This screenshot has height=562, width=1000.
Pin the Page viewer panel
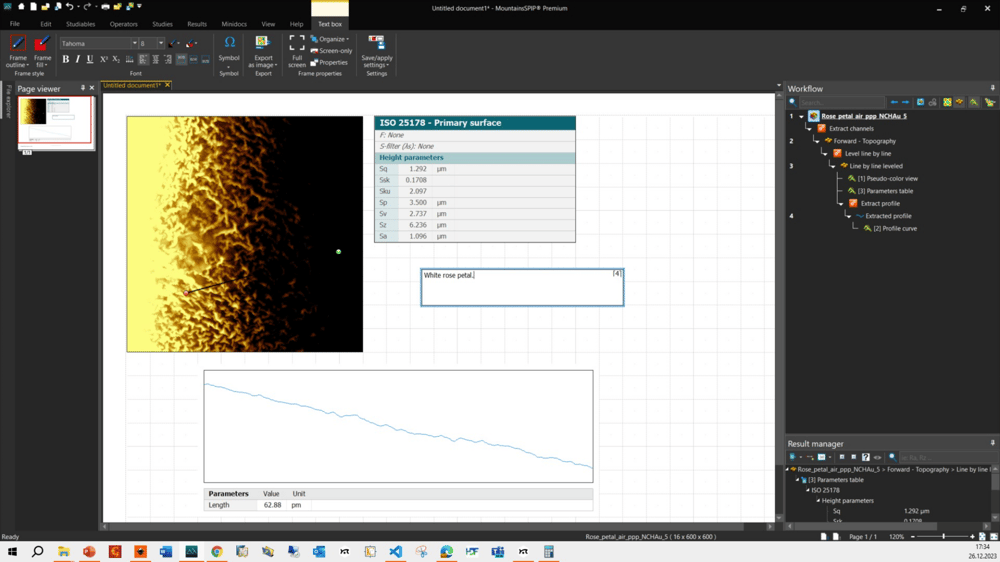point(82,88)
